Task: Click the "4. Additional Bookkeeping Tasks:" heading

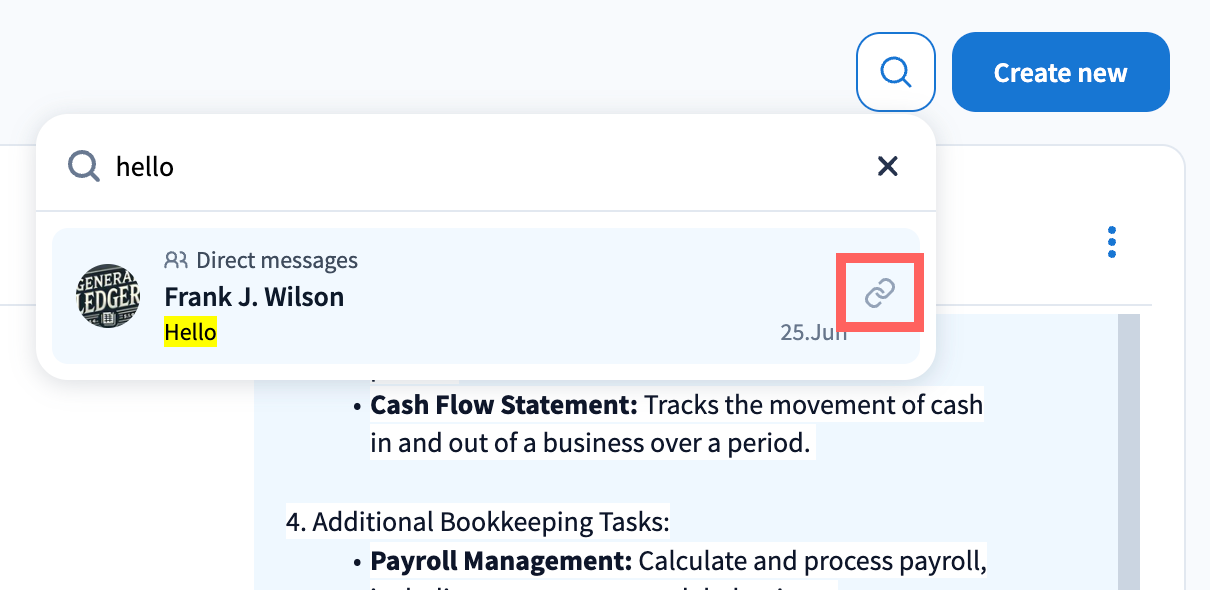Action: point(477,522)
